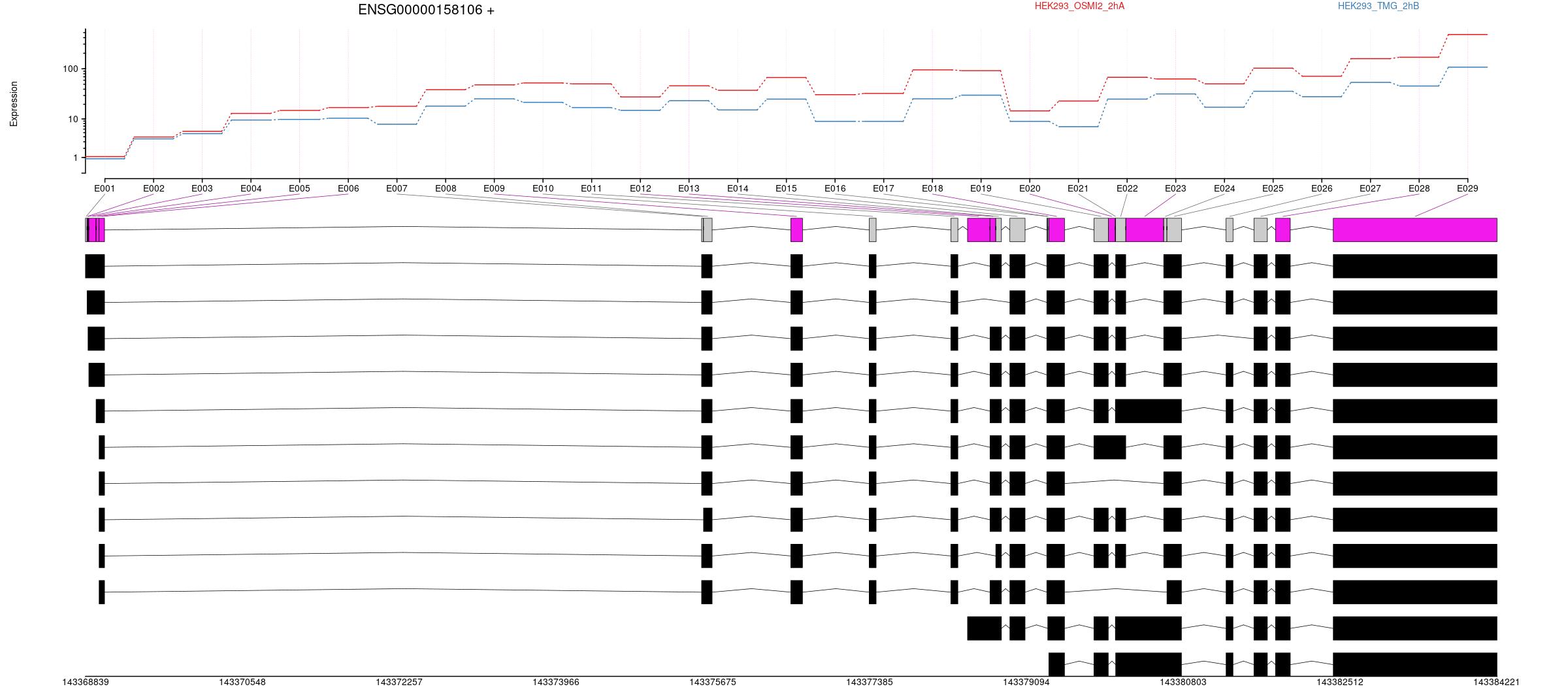Select exon label E029
The image size is (1568, 693).
tap(1467, 188)
